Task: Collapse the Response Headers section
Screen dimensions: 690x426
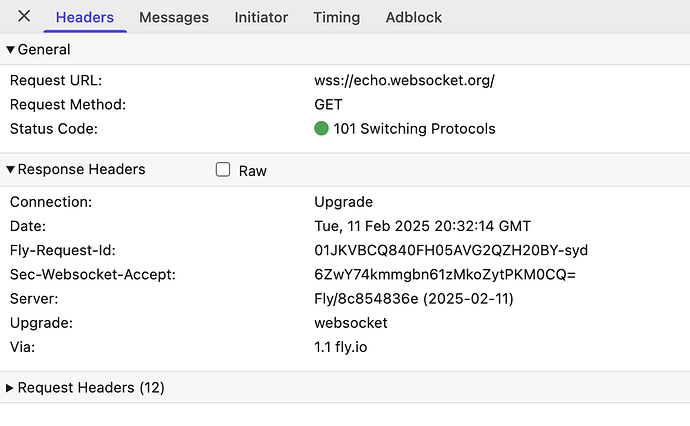Action: pyautogui.click(x=10, y=169)
